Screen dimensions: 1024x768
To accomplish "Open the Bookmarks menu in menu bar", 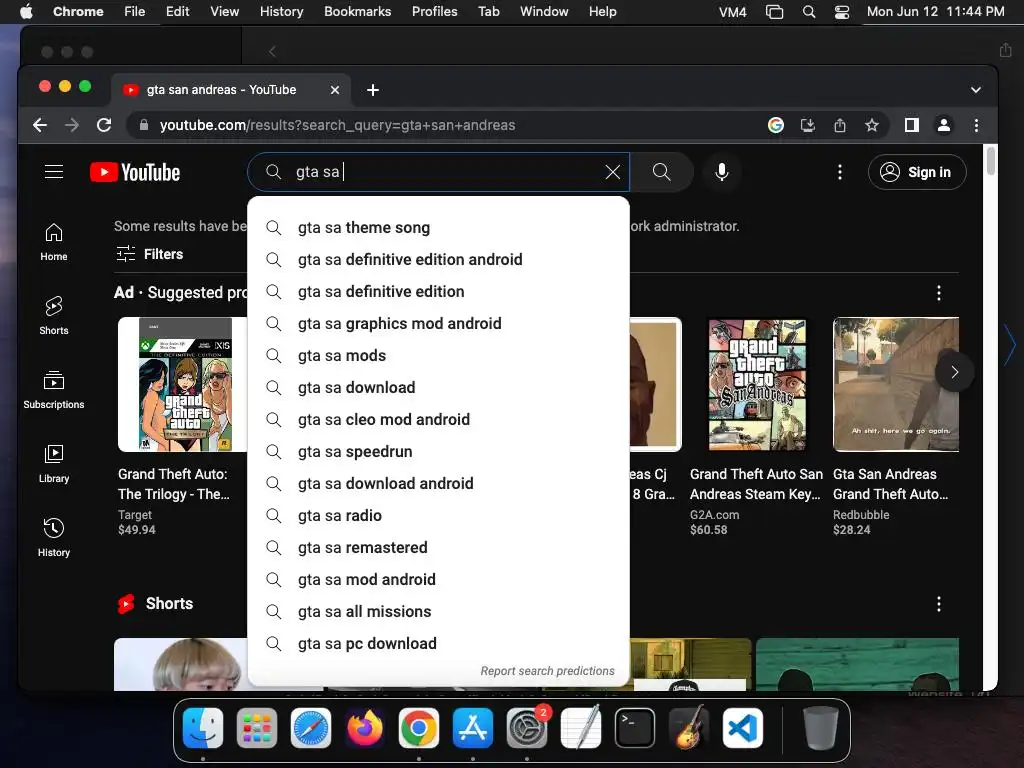I will click(358, 12).
